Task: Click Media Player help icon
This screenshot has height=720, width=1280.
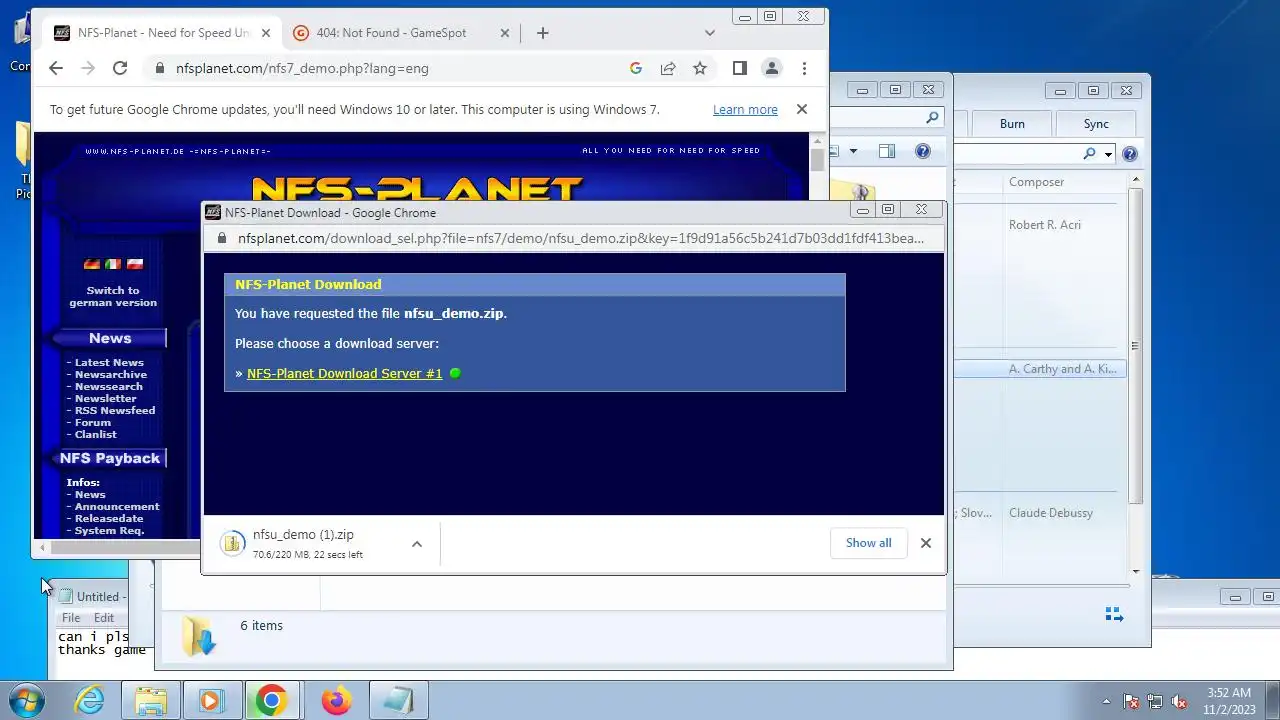Action: (x=1130, y=154)
